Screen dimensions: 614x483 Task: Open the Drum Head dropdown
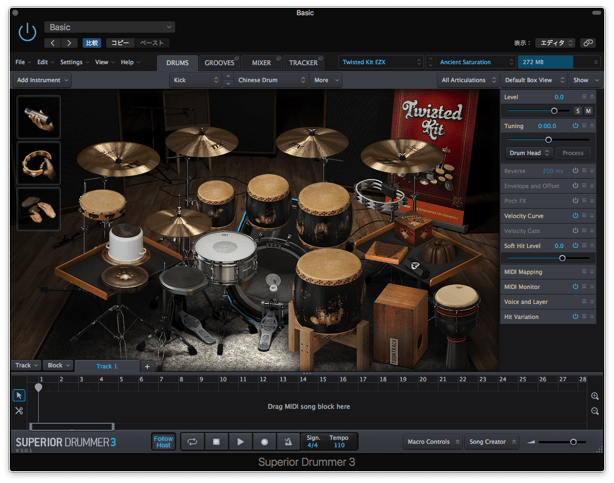(529, 153)
